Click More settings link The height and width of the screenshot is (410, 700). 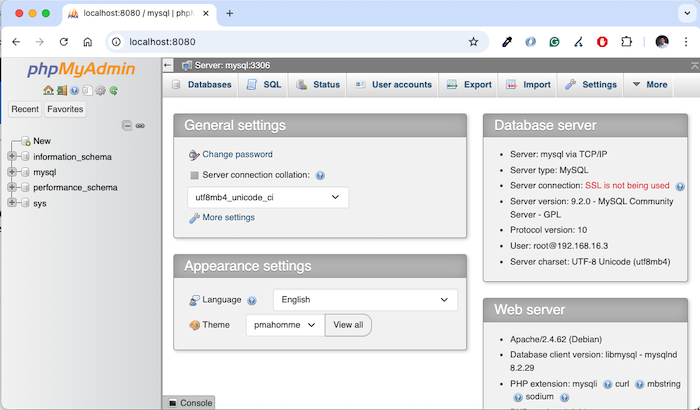pyautogui.click(x=229, y=218)
